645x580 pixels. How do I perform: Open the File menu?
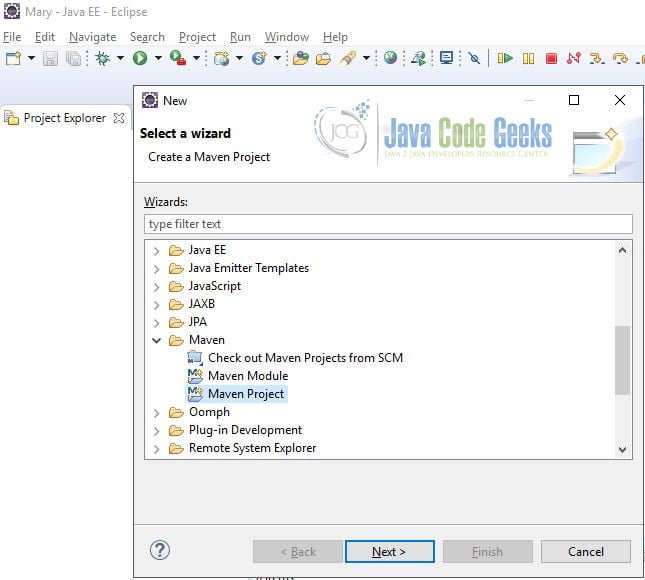pos(12,37)
